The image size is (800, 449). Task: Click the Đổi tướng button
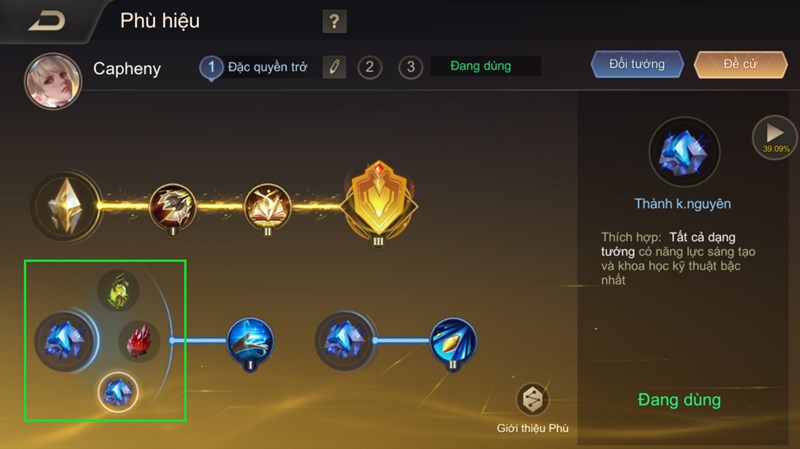tap(637, 64)
